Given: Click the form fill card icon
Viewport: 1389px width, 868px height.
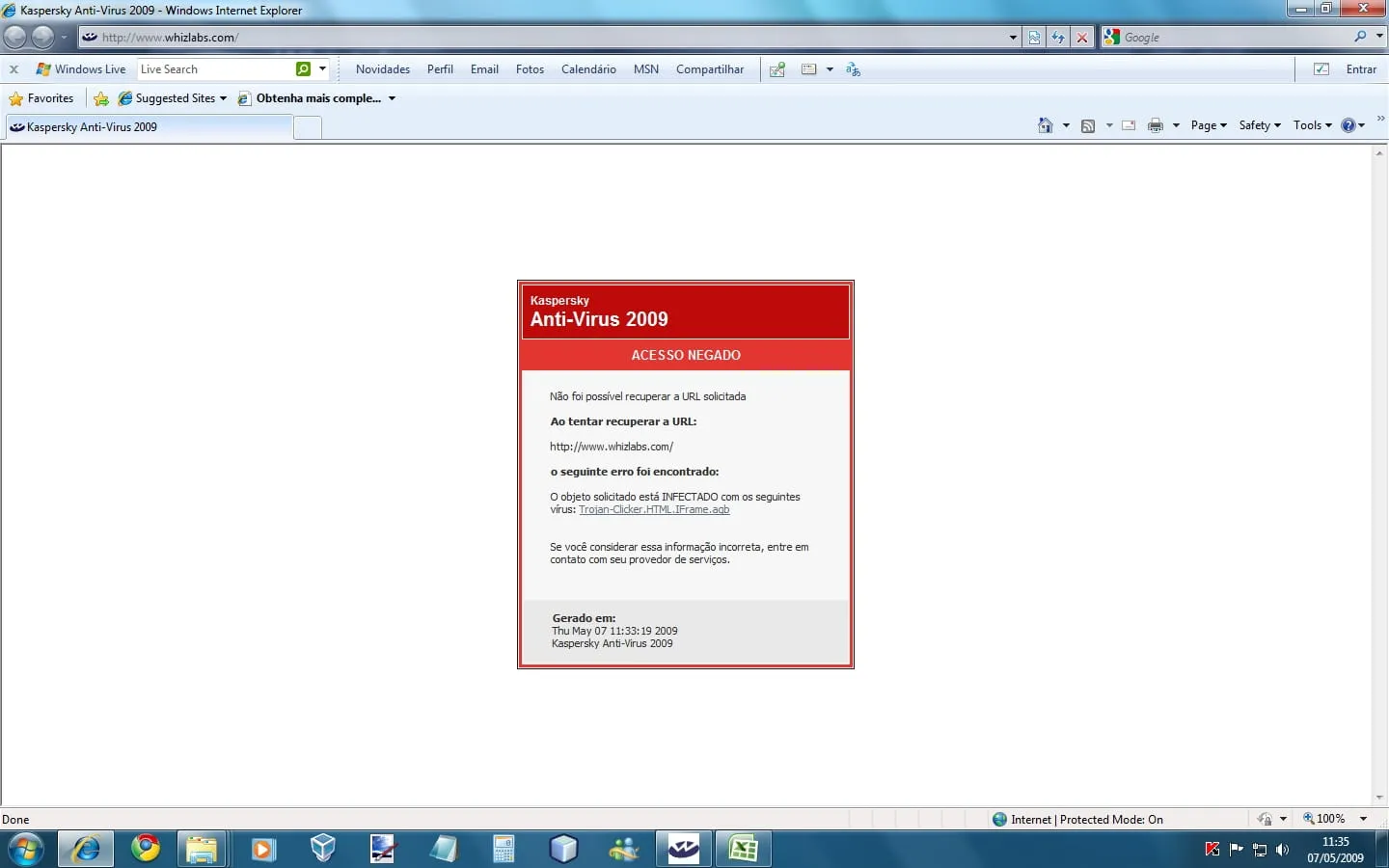Looking at the screenshot, I should click(808, 69).
